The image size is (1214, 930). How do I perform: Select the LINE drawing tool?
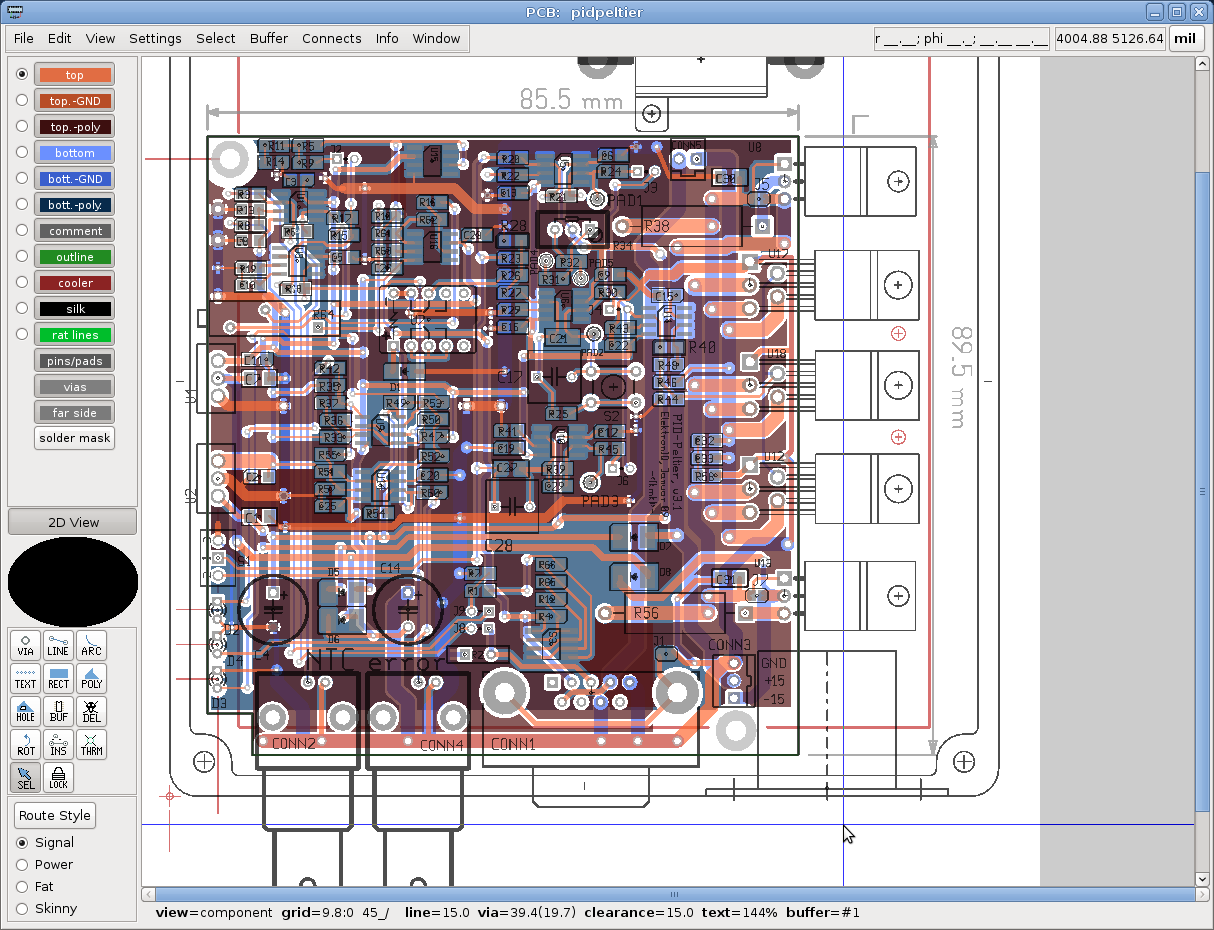(x=58, y=646)
